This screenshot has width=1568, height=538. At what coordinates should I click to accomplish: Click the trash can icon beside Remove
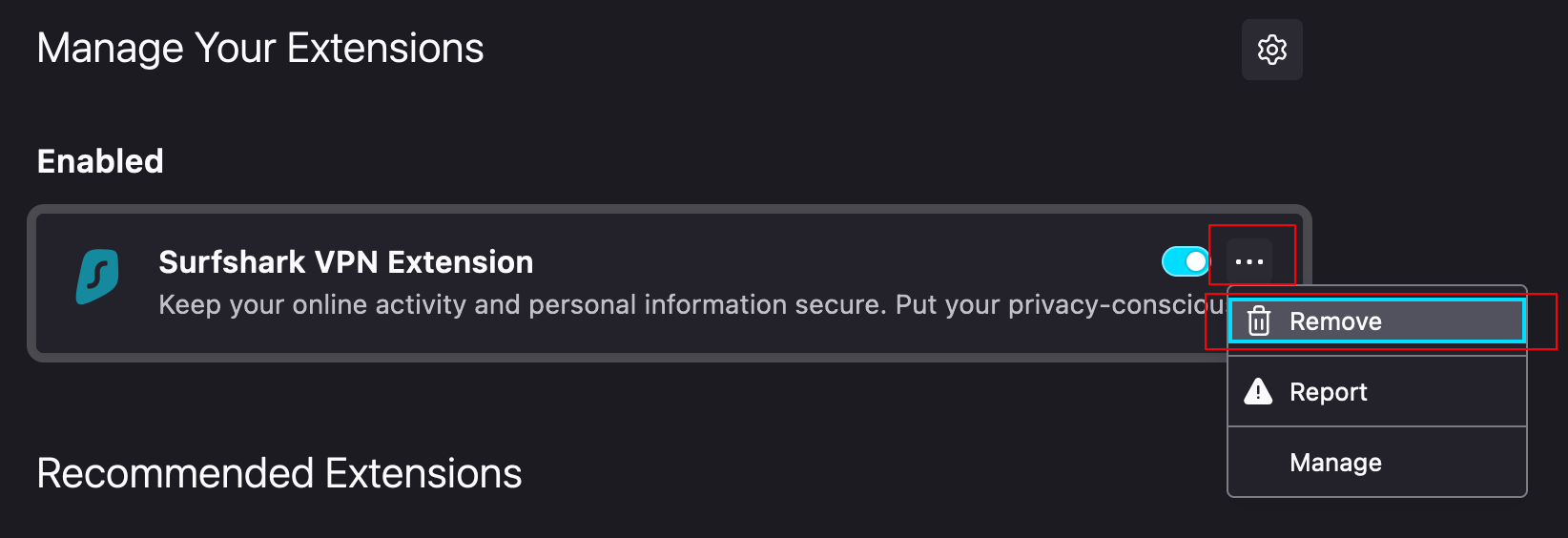coord(1259,321)
